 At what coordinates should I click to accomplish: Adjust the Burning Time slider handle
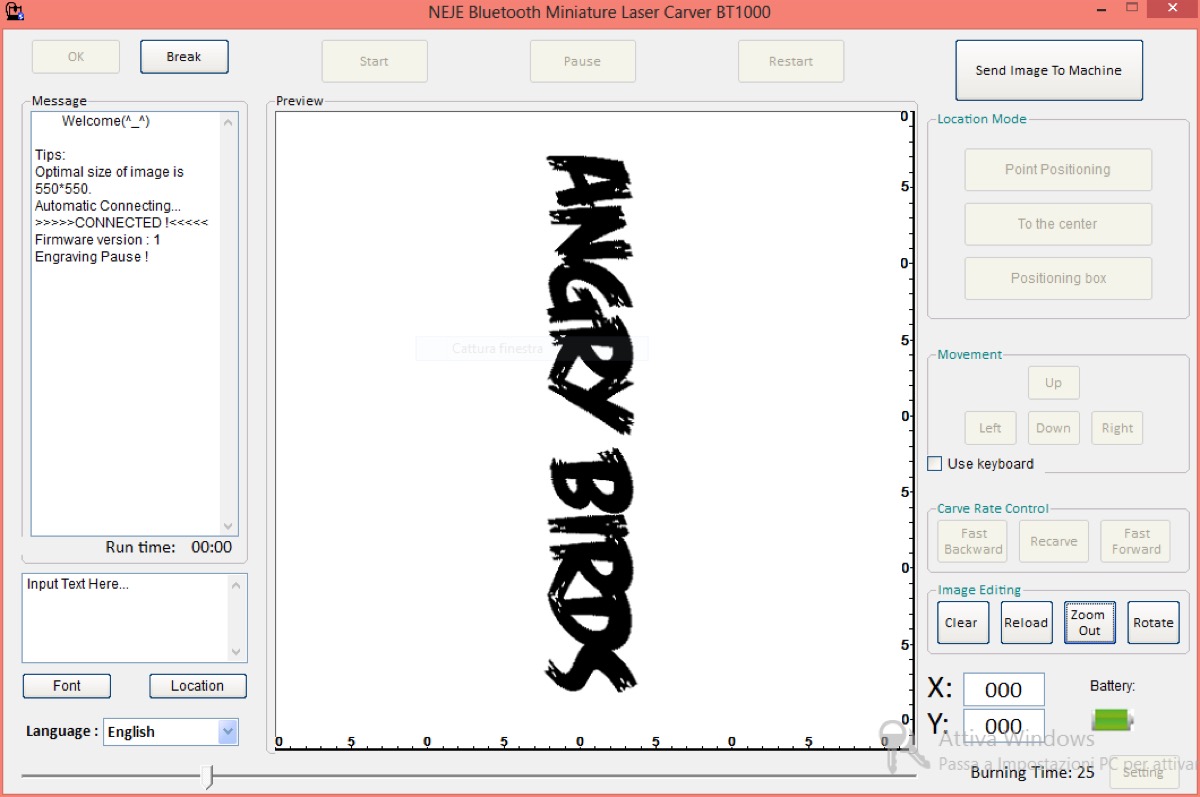(x=207, y=777)
